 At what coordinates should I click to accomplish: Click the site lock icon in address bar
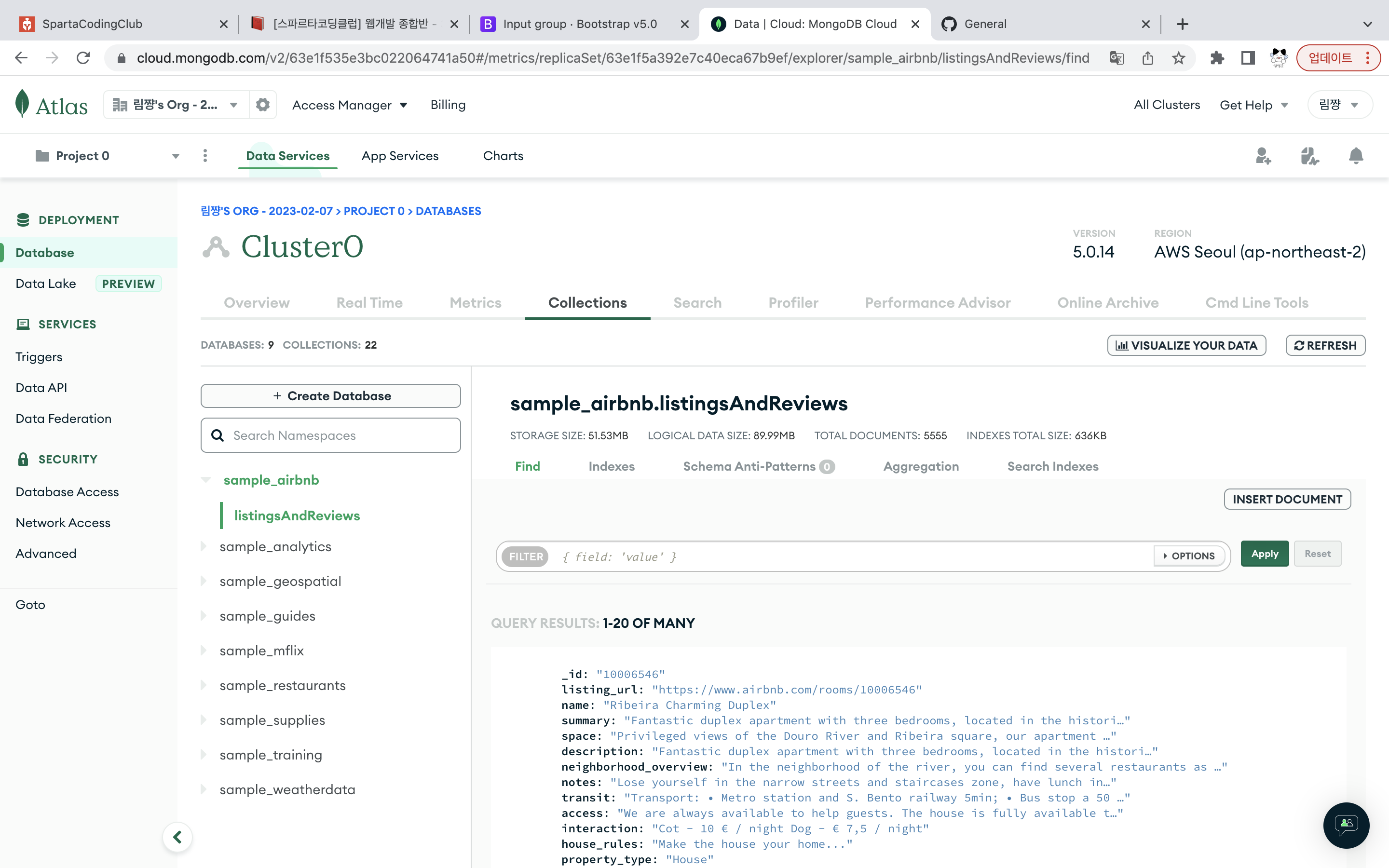121,58
